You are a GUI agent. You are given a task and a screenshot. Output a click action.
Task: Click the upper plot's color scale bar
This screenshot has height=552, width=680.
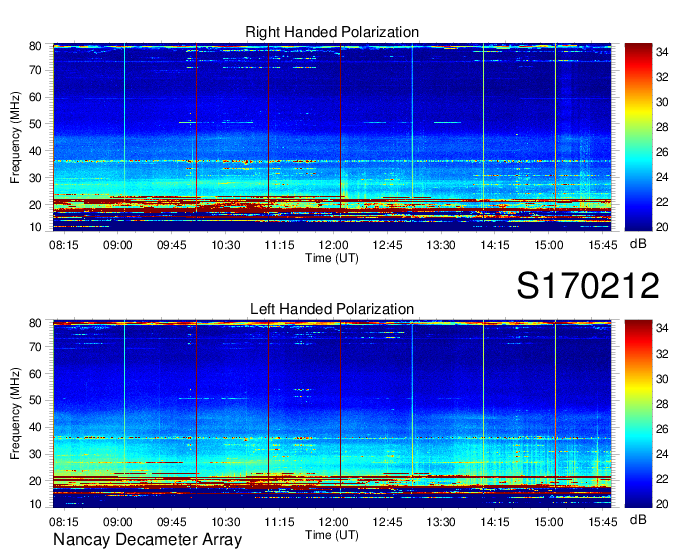638,137
